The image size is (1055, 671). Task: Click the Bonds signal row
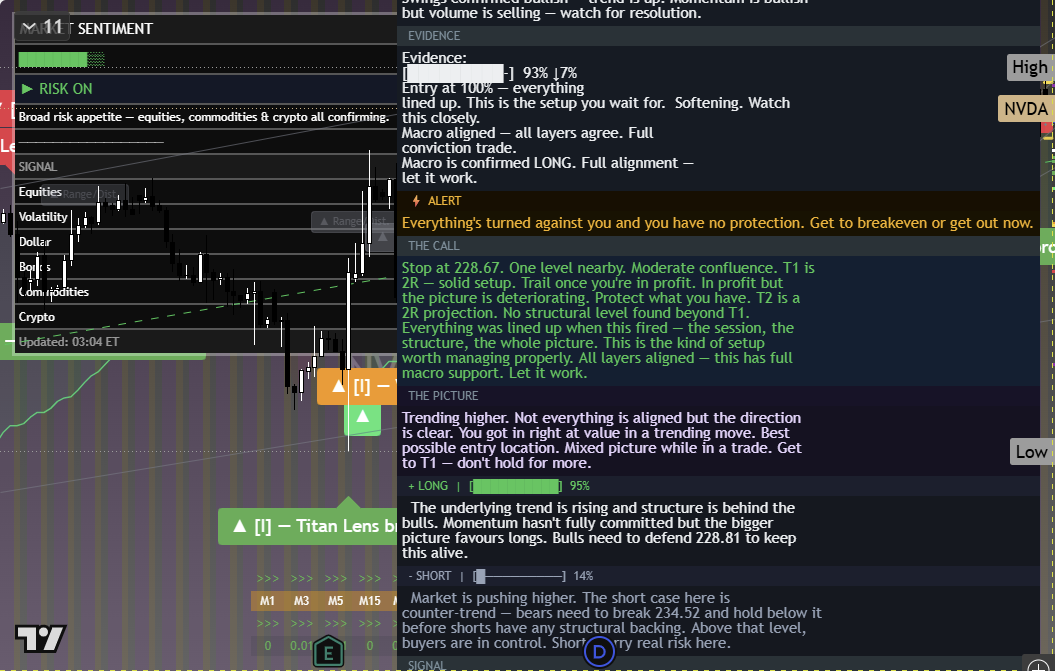(206, 267)
